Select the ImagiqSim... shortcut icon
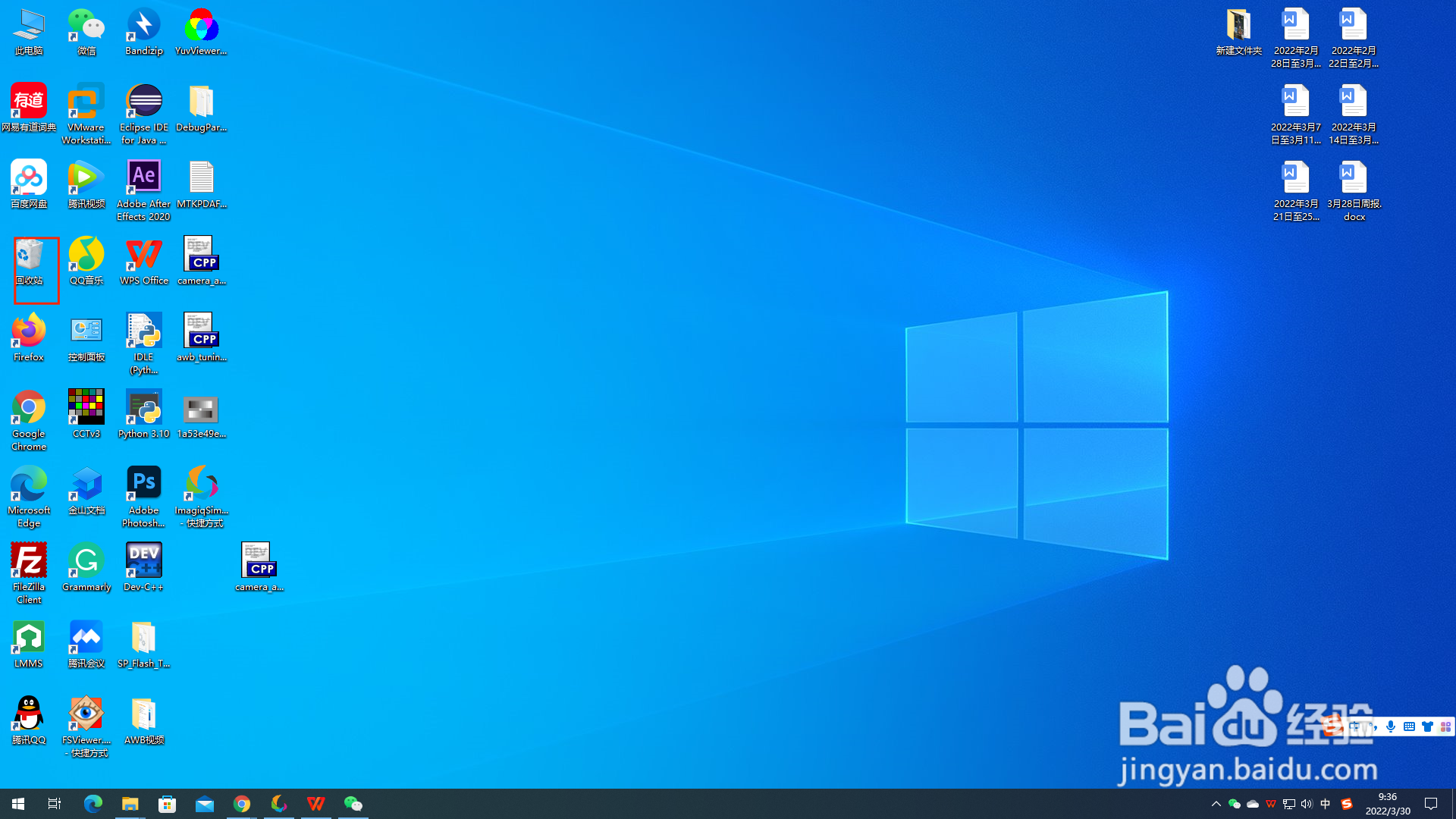Viewport: 1456px width, 819px height. tap(202, 497)
